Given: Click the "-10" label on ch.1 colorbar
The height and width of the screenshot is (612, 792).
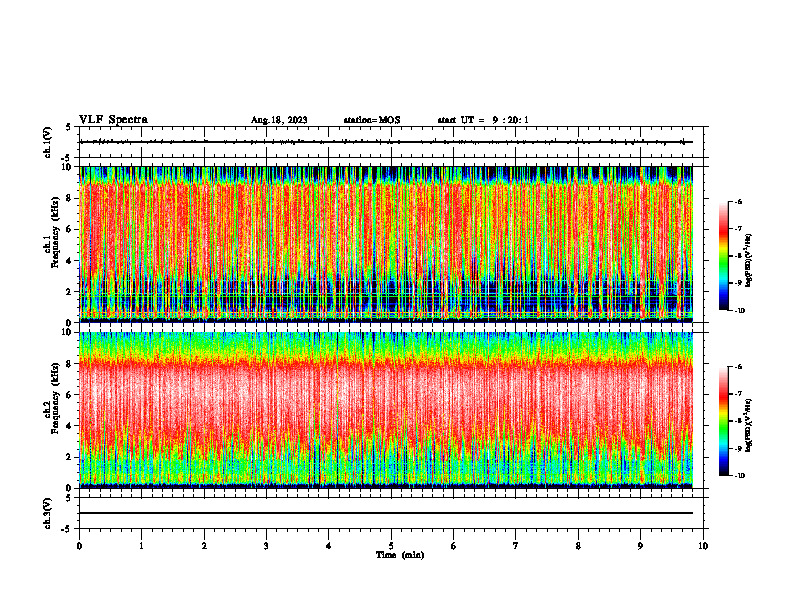Looking at the screenshot, I should point(739,311).
